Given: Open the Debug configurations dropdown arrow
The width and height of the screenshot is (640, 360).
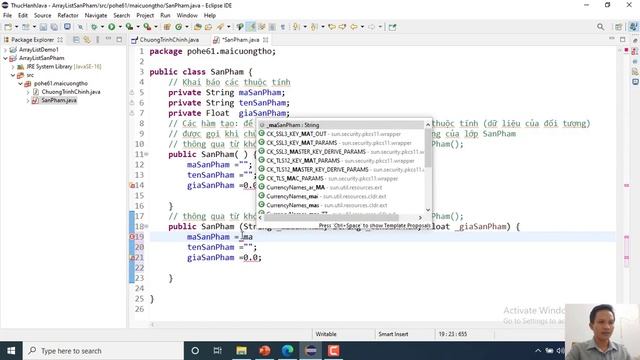Looking at the screenshot, I should point(102,27).
